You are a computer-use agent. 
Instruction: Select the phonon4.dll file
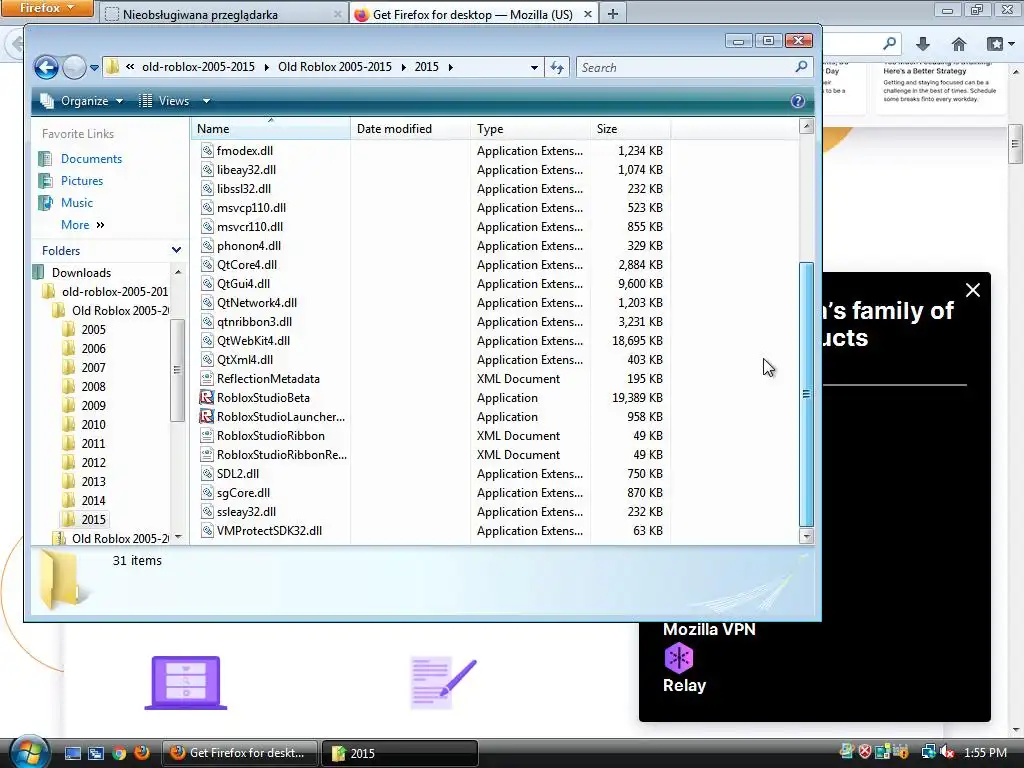249,245
